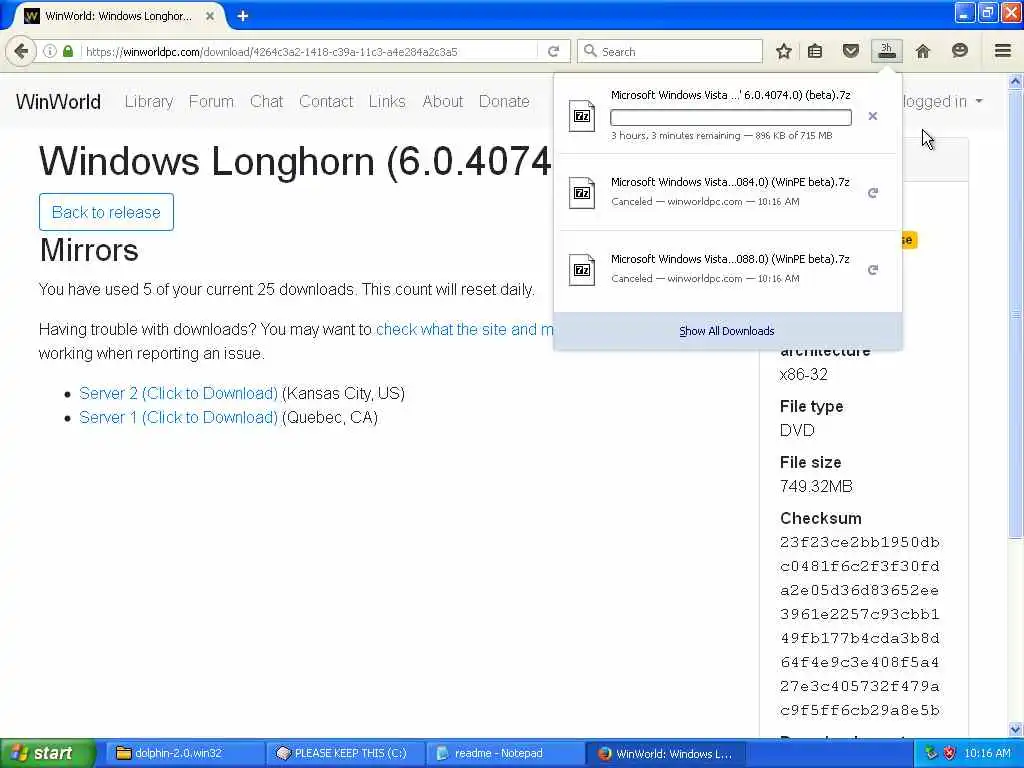The image size is (1024, 768).
Task: Click the page scrollbar down arrow
Action: (1016, 729)
